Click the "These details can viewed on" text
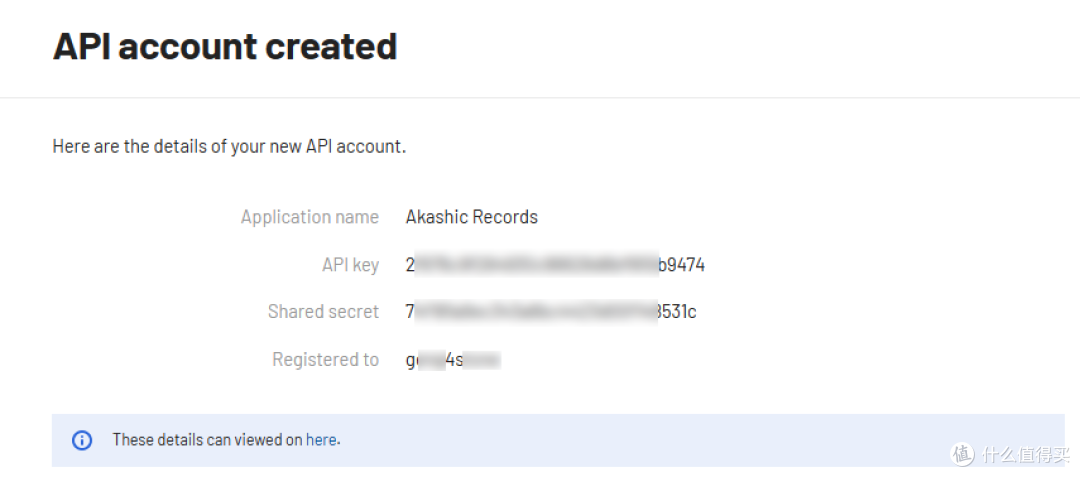 coord(208,439)
